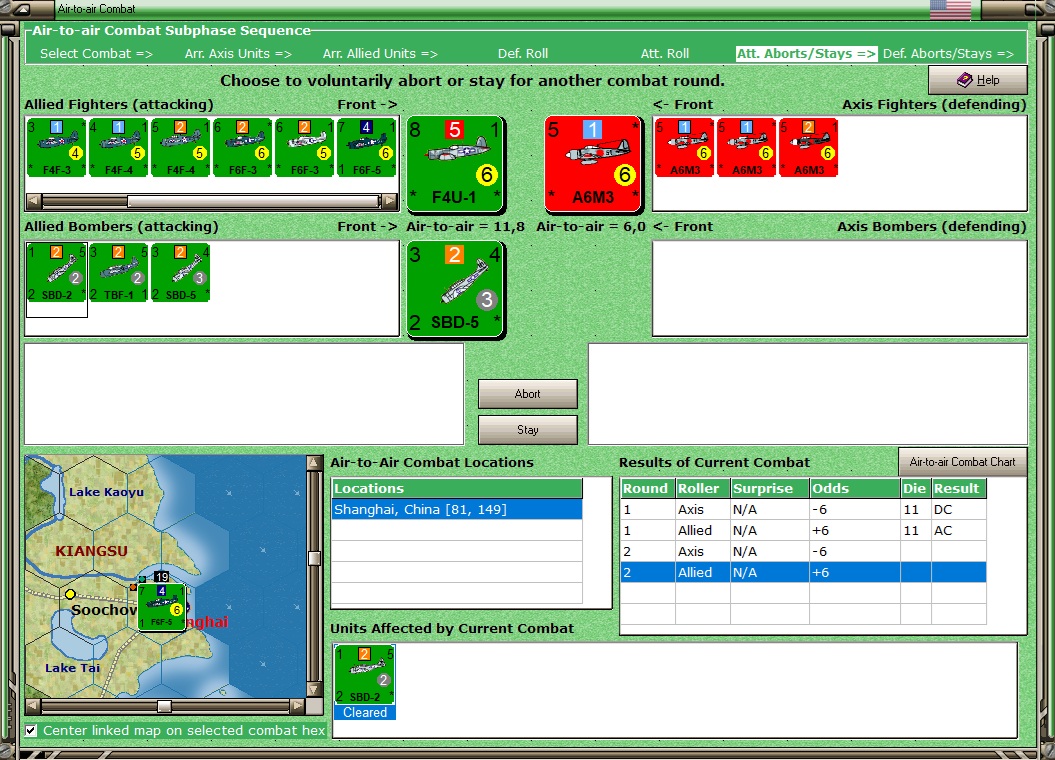
Task: Select the F4F-4 counter with orange 2 badge
Action: click(x=180, y=147)
